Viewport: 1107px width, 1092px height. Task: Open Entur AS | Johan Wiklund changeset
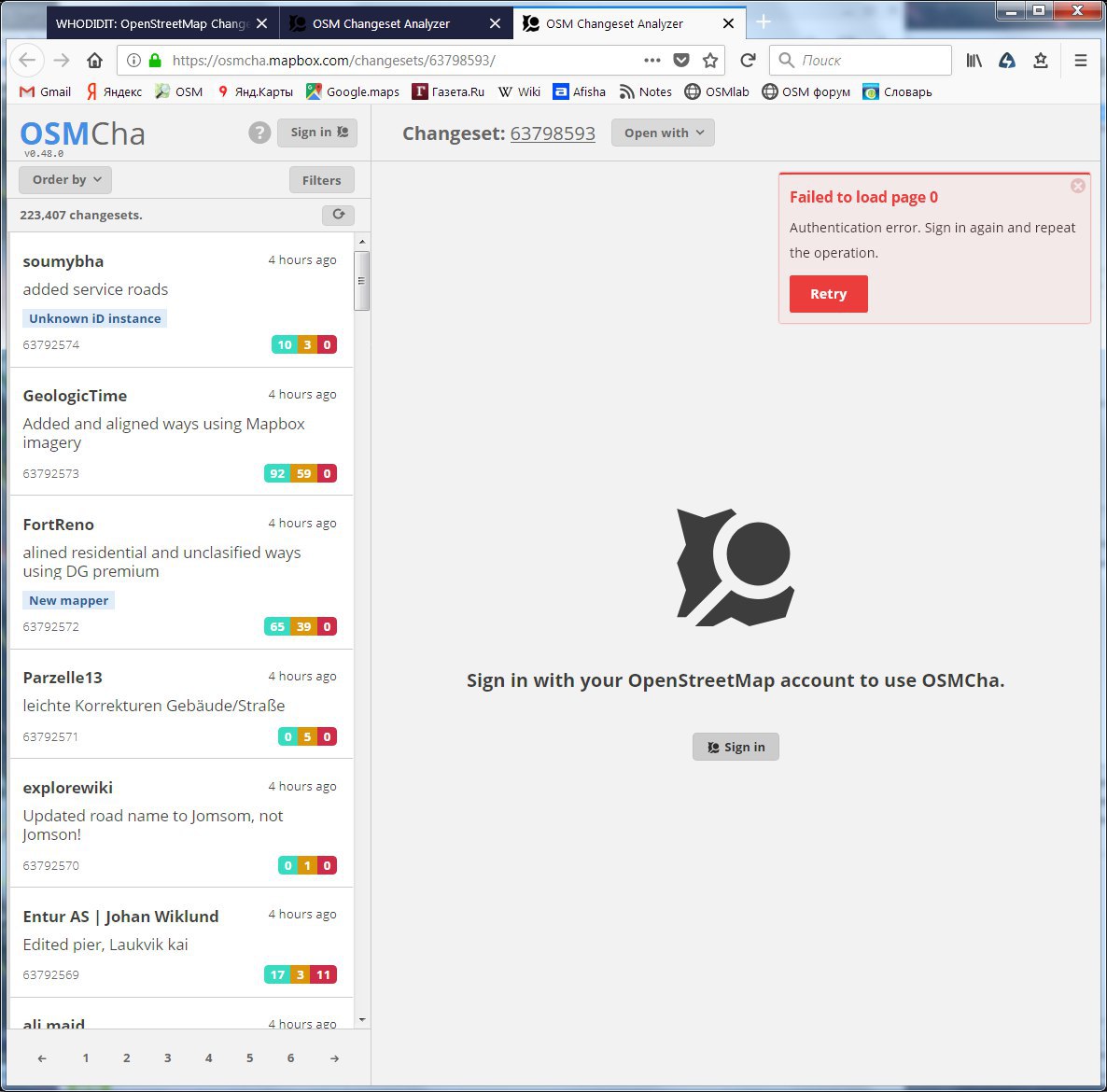[x=181, y=943]
